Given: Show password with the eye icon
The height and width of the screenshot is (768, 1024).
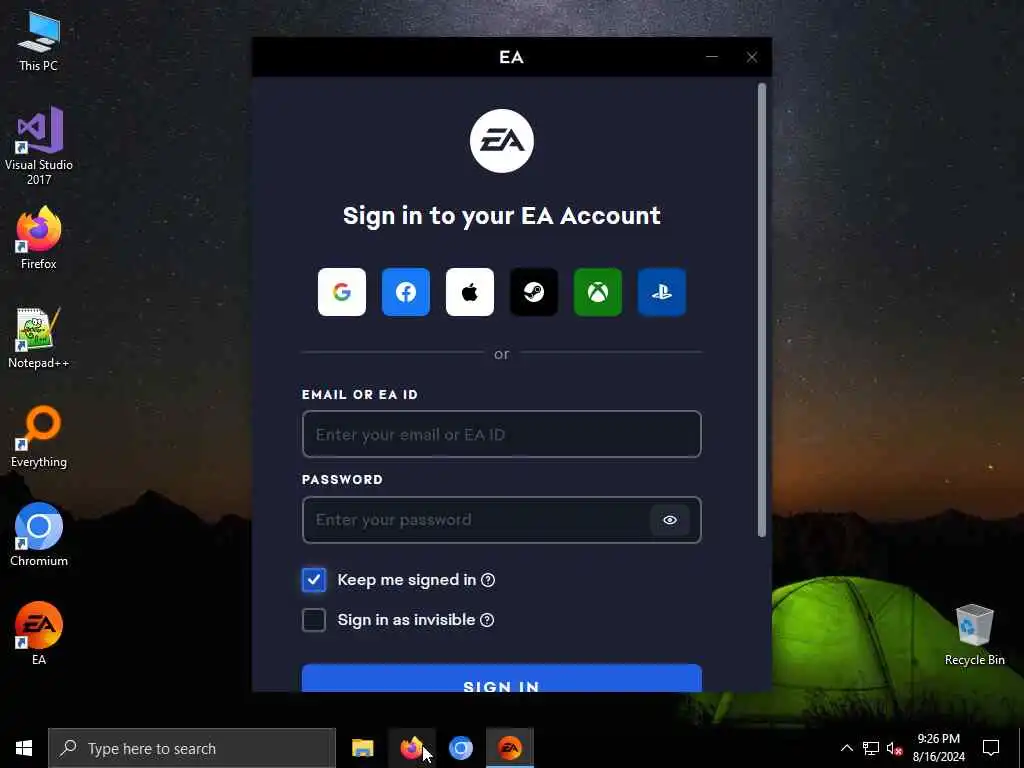Looking at the screenshot, I should click(669, 520).
